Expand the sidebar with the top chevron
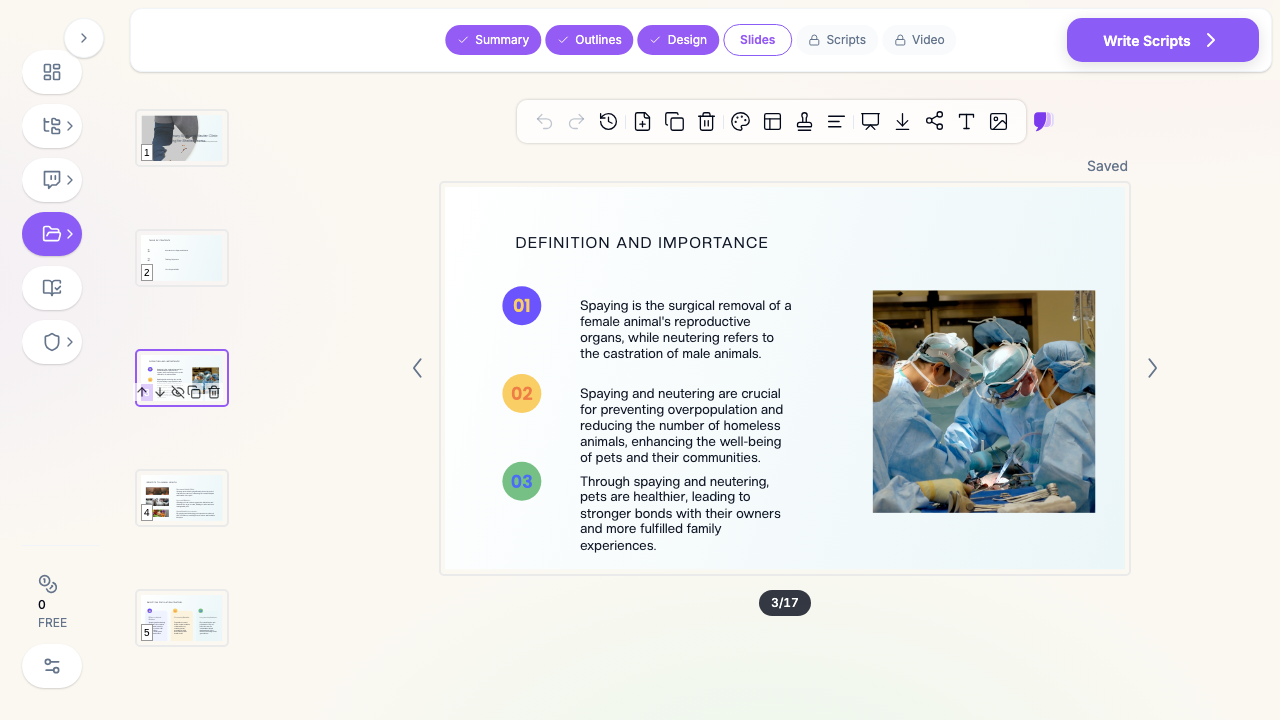Viewport: 1280px width, 720px height. (84, 38)
